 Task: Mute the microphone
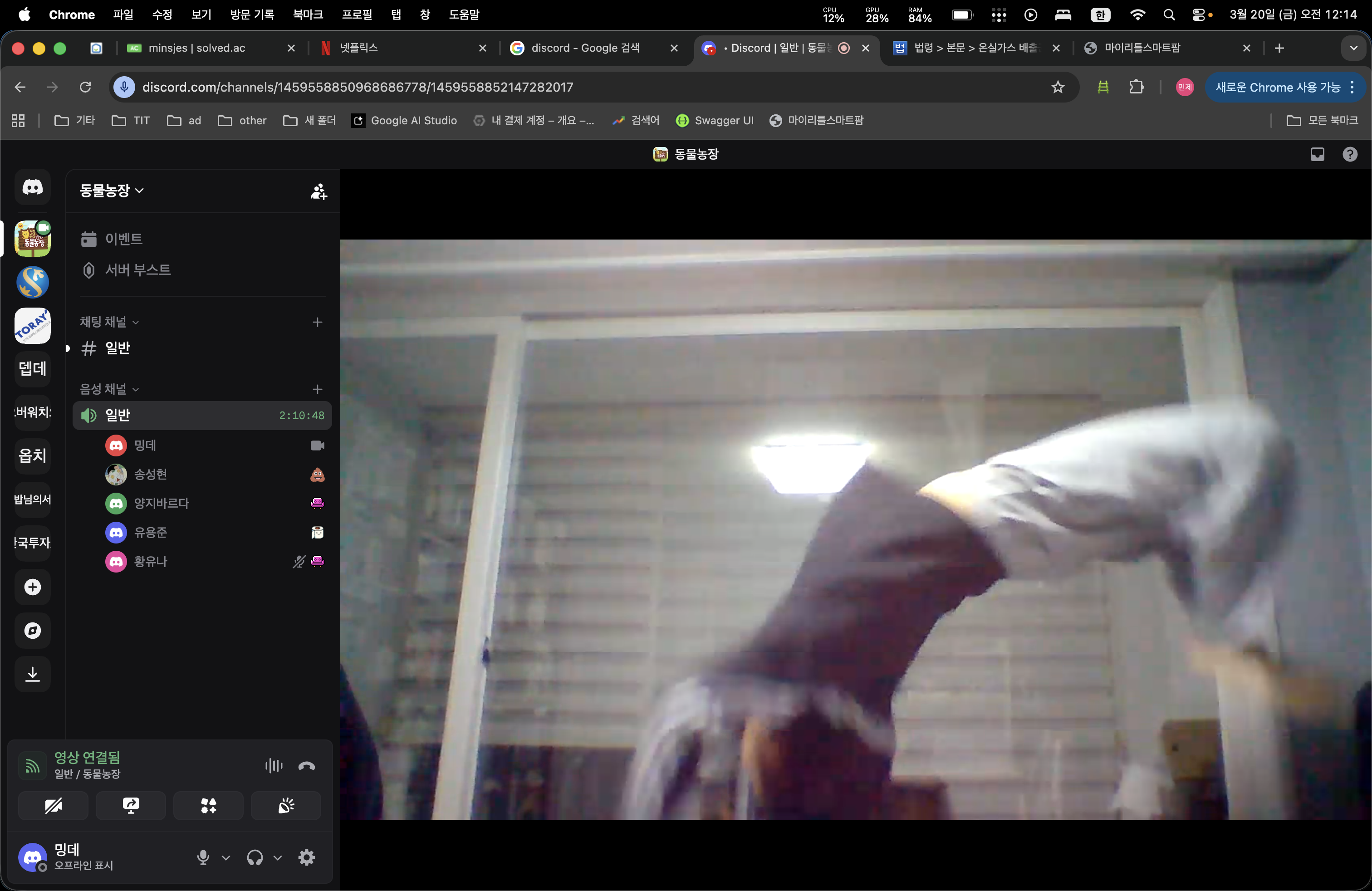(x=203, y=857)
